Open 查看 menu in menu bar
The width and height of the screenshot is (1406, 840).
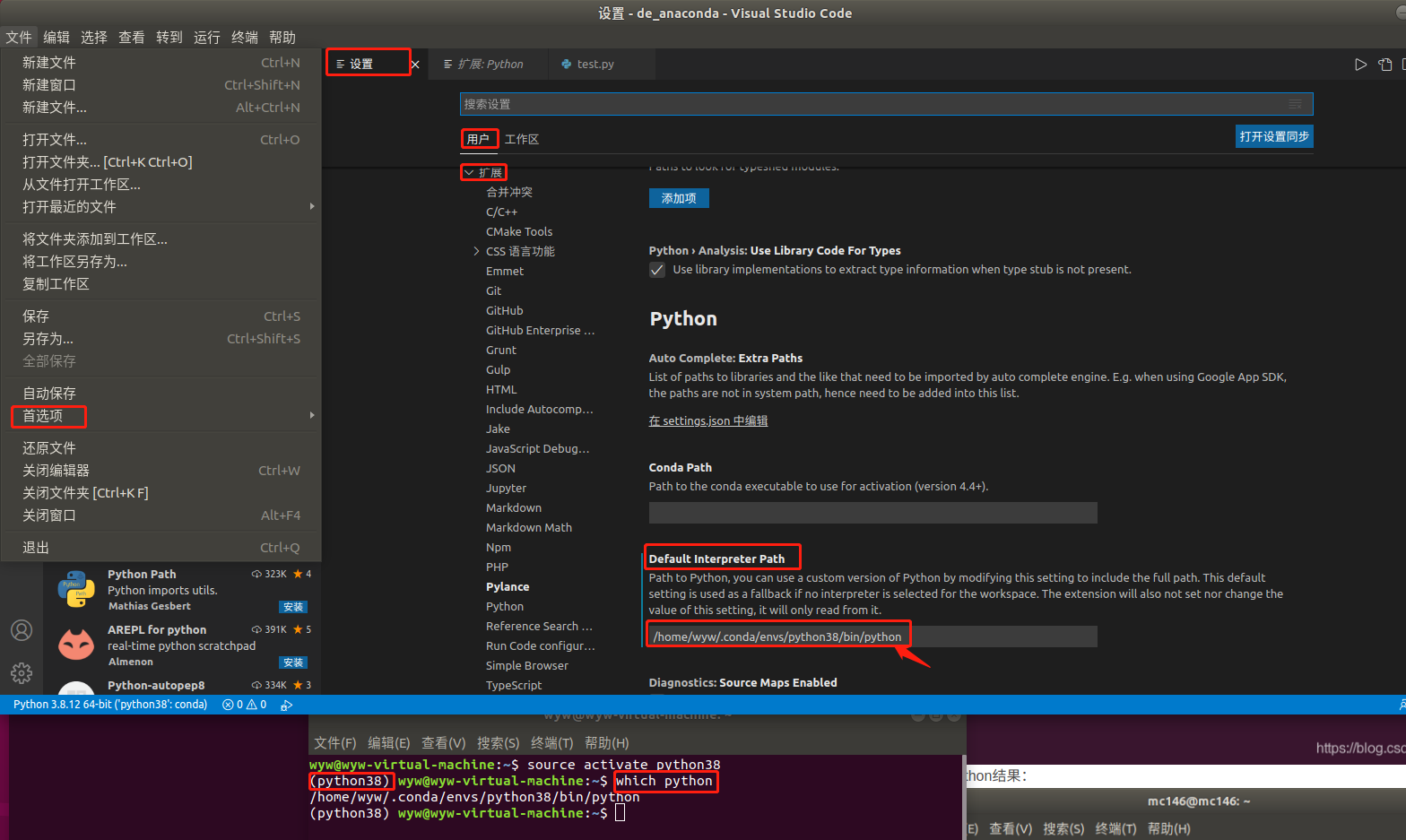point(132,38)
